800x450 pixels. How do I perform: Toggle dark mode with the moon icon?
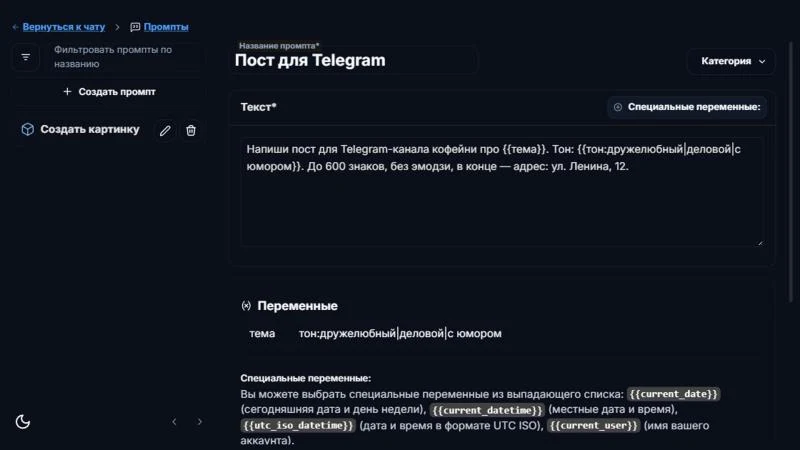point(23,421)
